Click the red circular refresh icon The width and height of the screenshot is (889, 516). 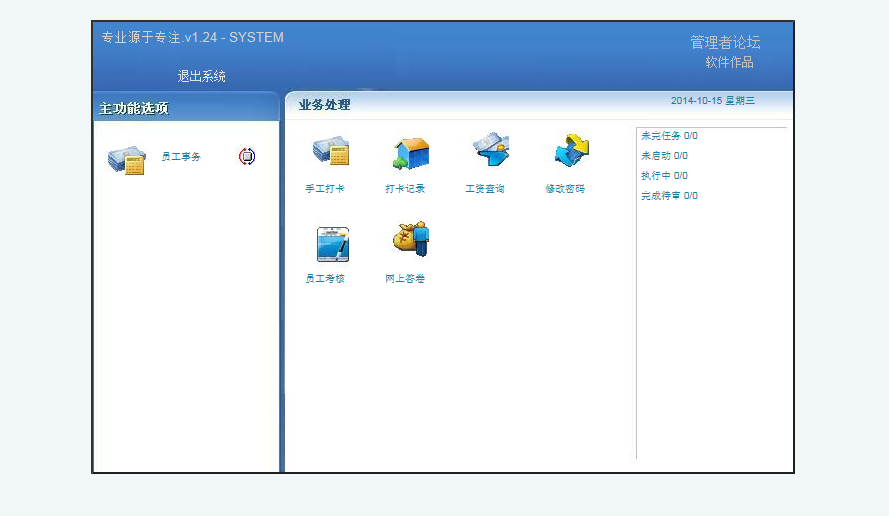click(x=247, y=157)
